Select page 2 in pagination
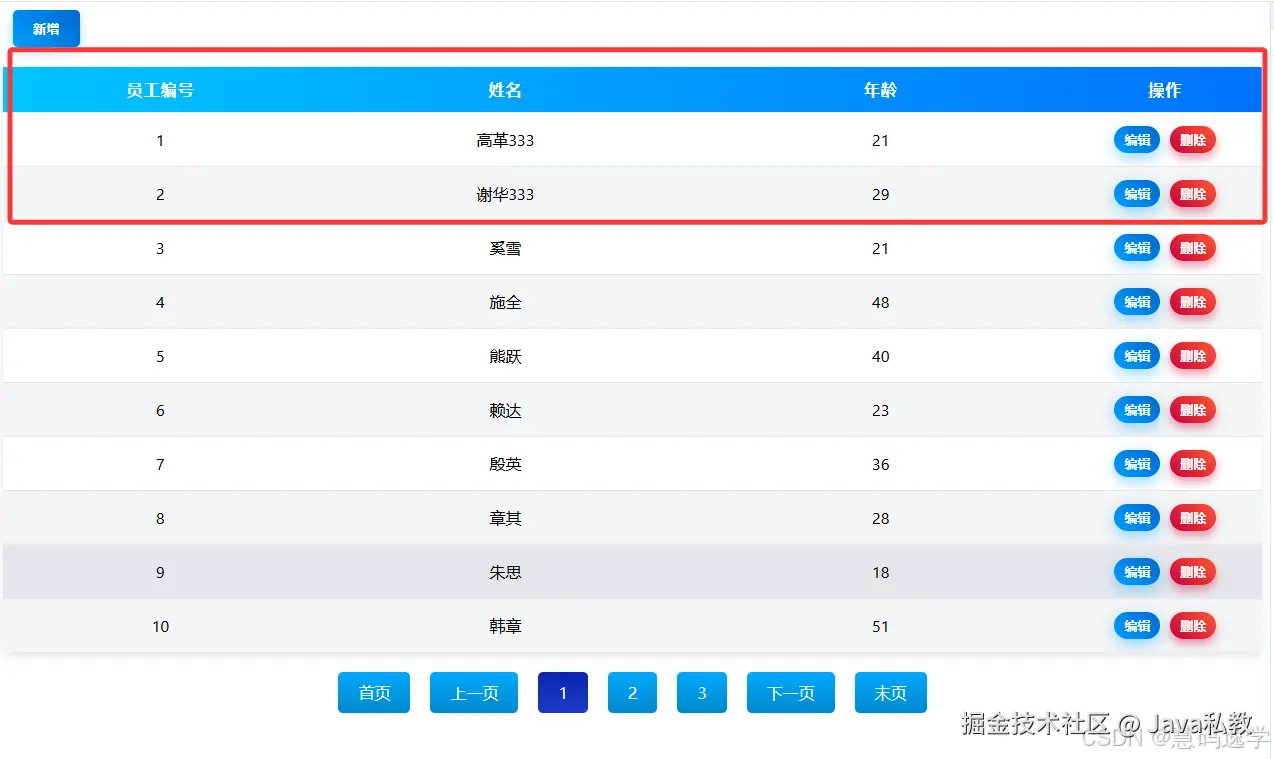Viewport: 1274px width, 759px height. (632, 692)
